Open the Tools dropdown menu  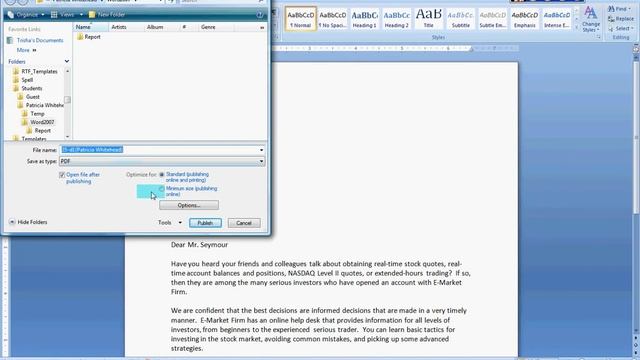click(170, 223)
